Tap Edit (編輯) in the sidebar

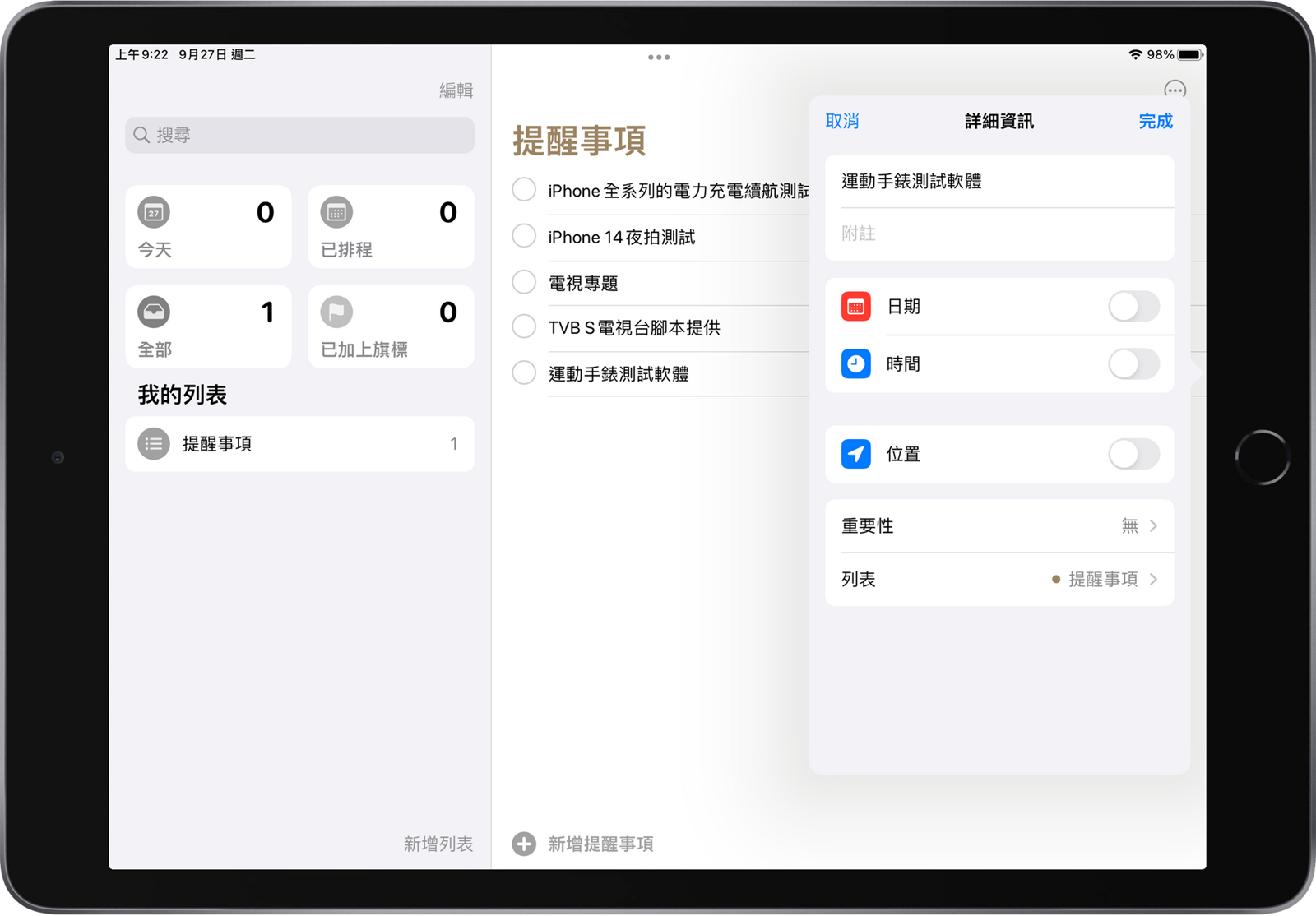click(x=456, y=90)
